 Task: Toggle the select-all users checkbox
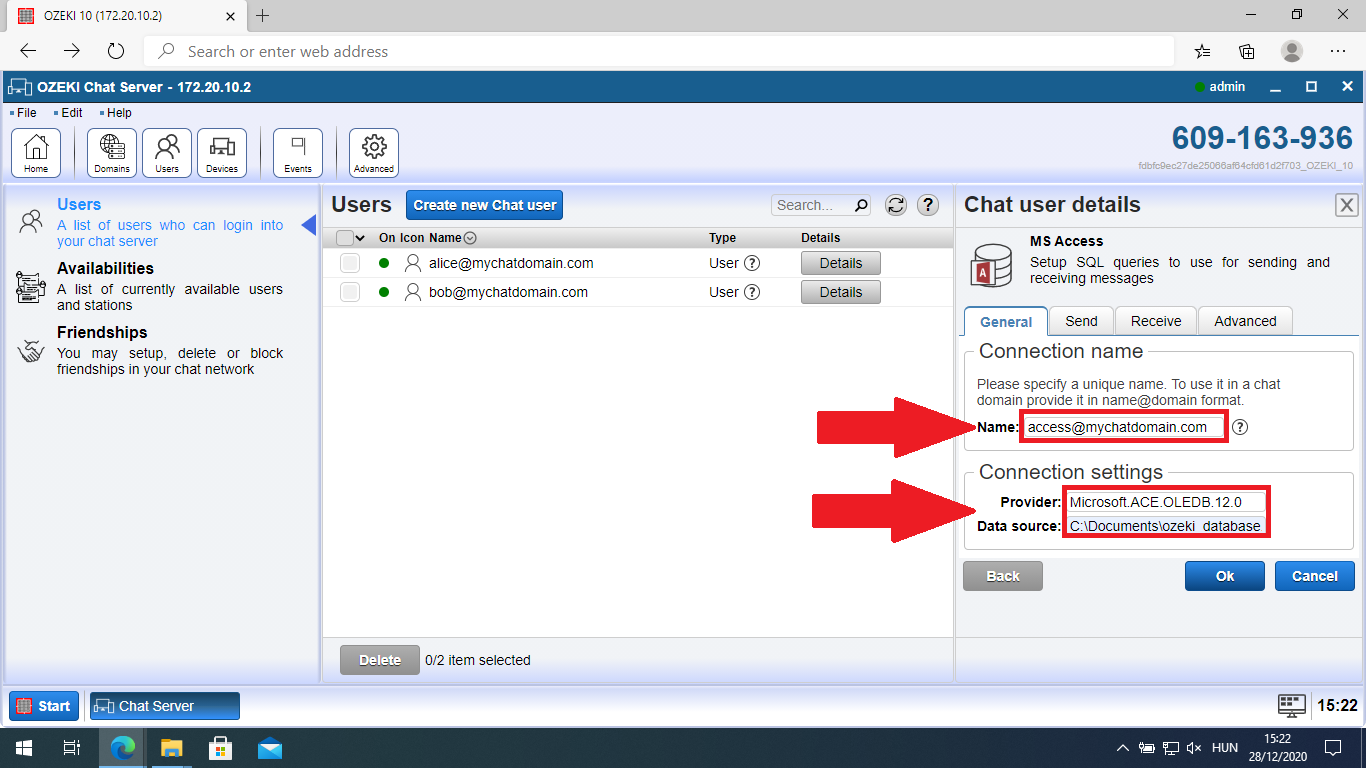click(x=345, y=238)
